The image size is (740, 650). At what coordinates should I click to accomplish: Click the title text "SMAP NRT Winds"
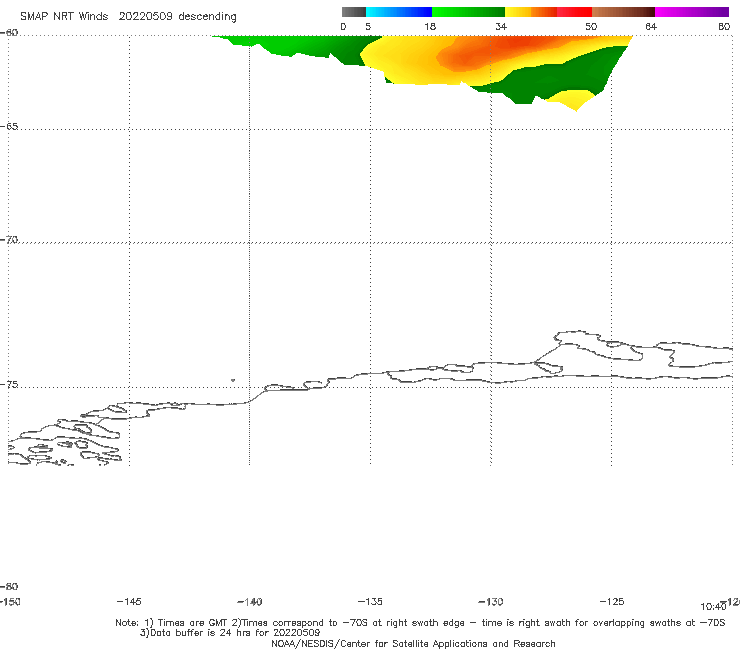64,16
